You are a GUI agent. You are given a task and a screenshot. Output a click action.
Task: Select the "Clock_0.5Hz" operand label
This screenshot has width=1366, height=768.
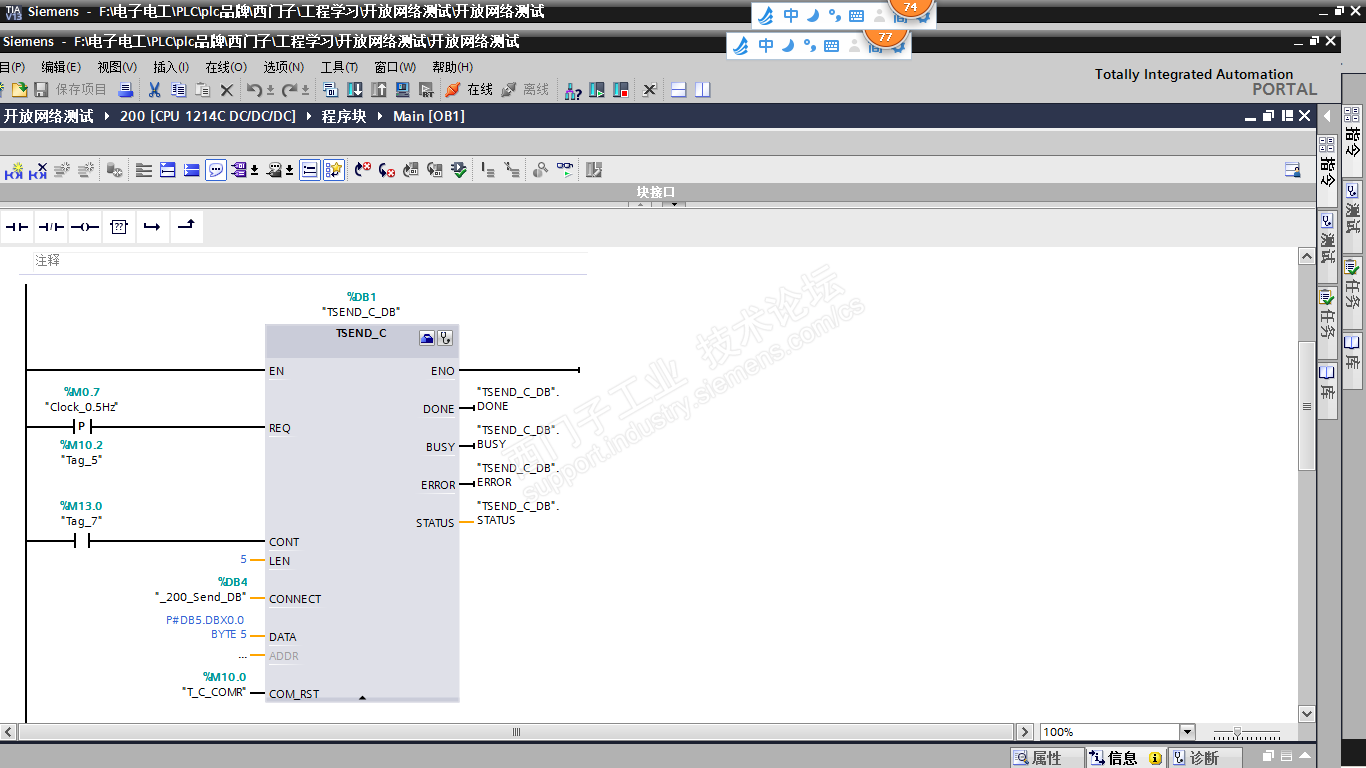point(82,407)
